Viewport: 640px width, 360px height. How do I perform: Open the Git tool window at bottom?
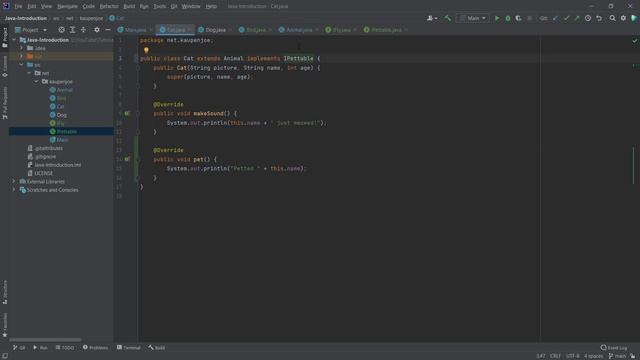click(x=19, y=348)
